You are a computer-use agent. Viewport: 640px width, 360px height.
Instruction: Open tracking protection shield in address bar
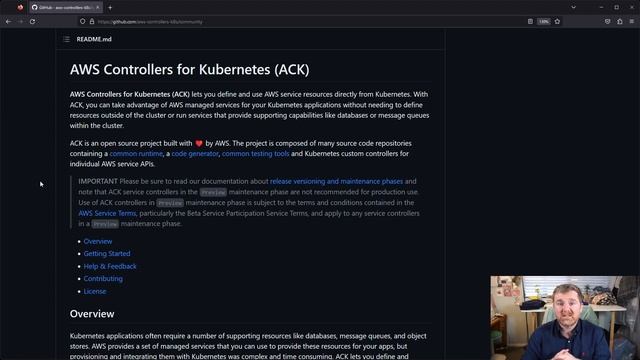(82, 22)
